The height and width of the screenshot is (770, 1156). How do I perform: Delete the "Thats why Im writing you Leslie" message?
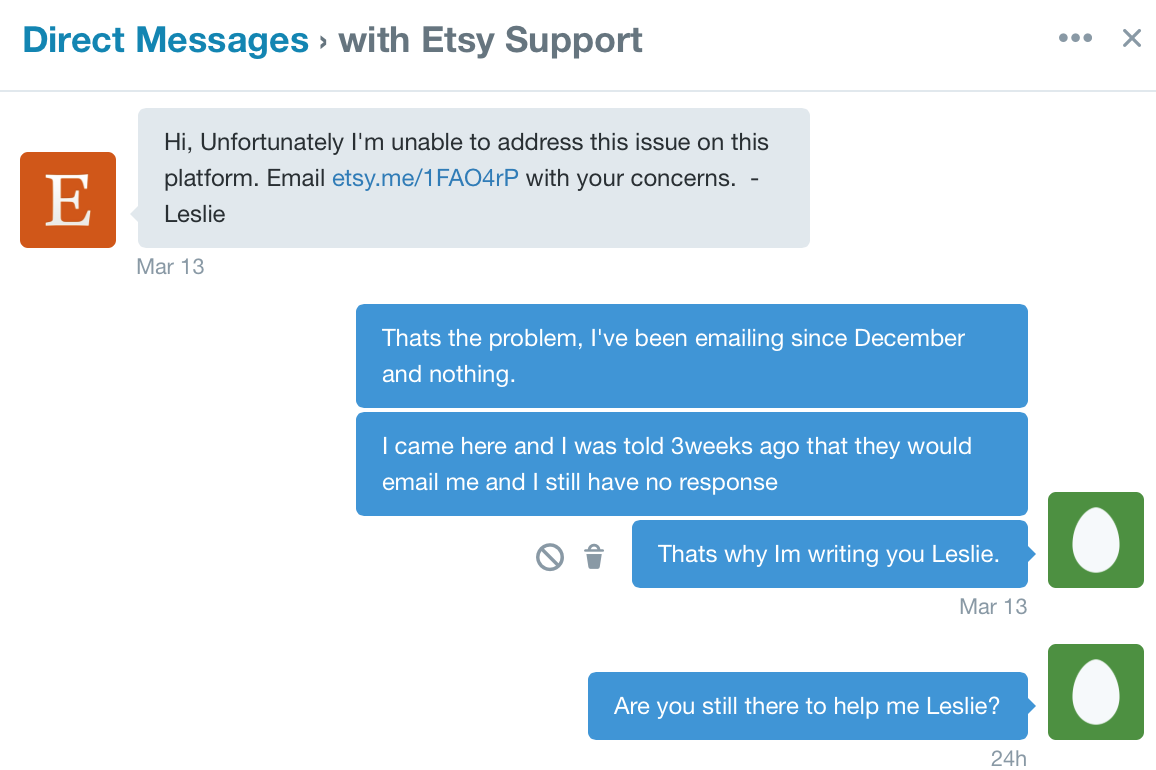594,558
